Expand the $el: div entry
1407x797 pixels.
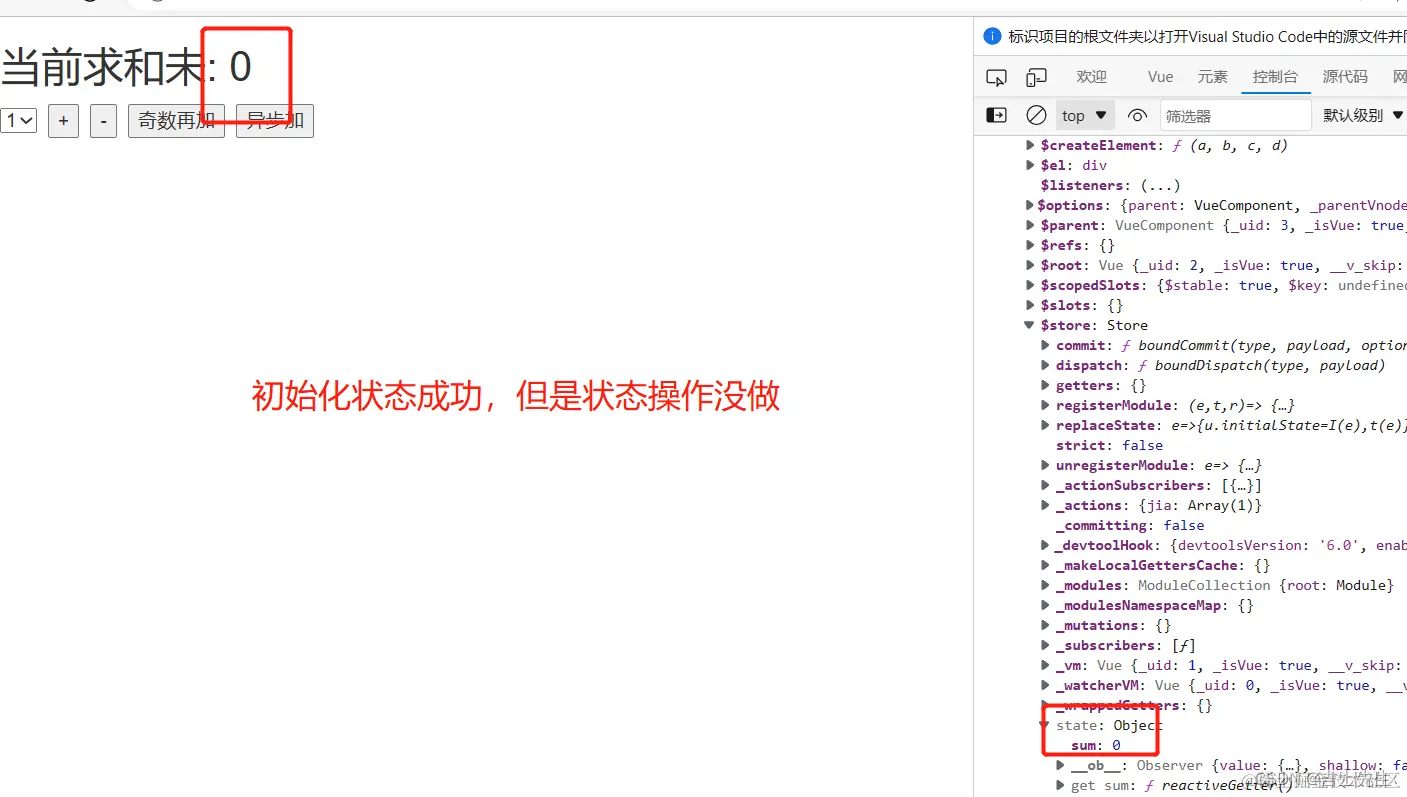(x=1031, y=165)
